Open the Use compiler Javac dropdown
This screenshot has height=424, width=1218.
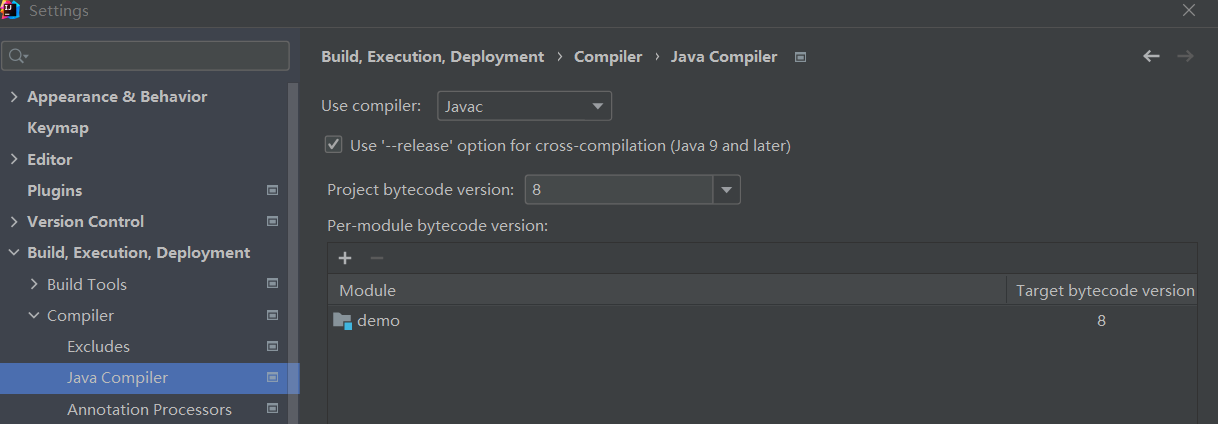524,106
